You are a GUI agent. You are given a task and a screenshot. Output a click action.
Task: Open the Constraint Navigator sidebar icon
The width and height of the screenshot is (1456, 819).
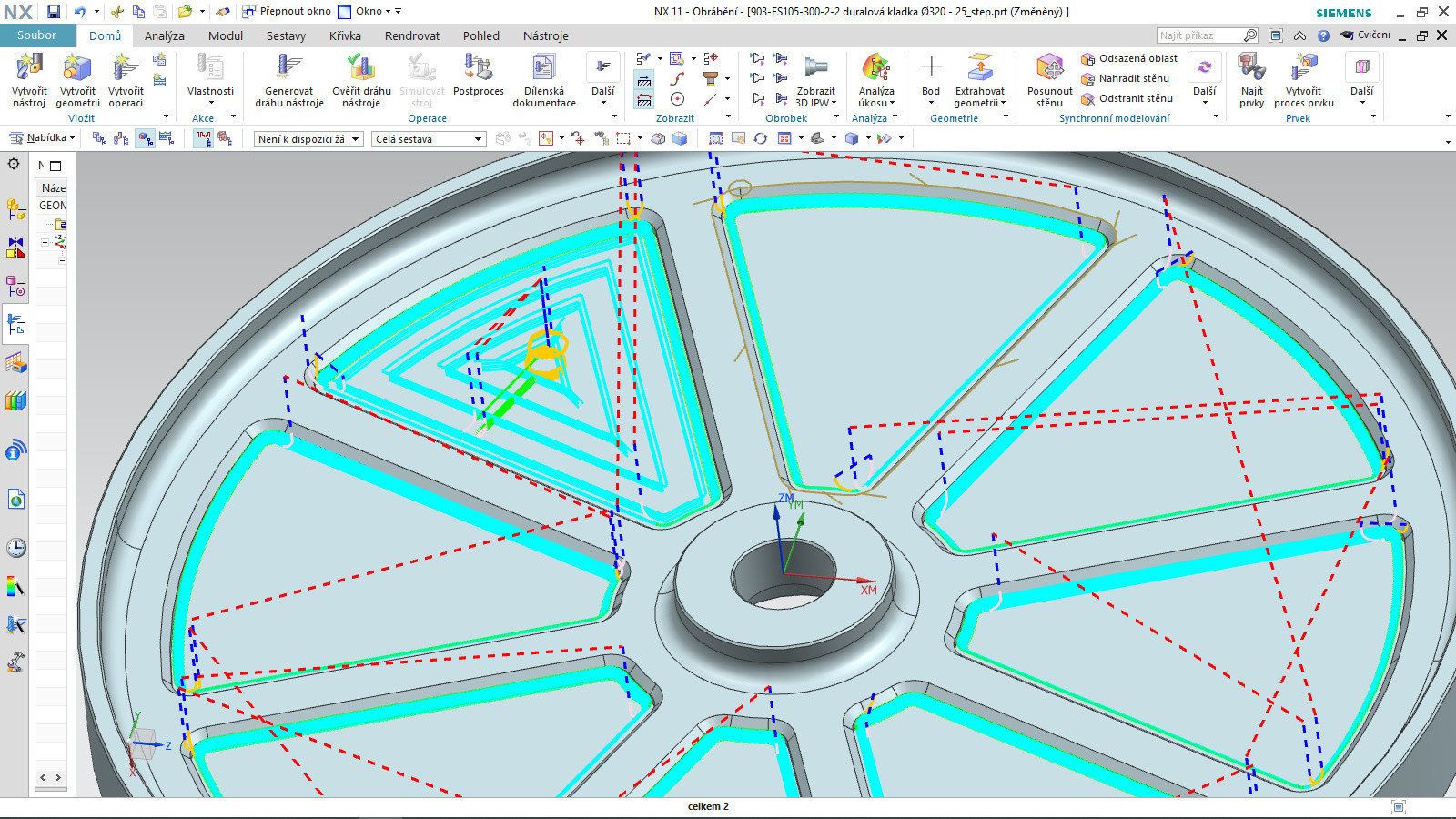click(15, 248)
